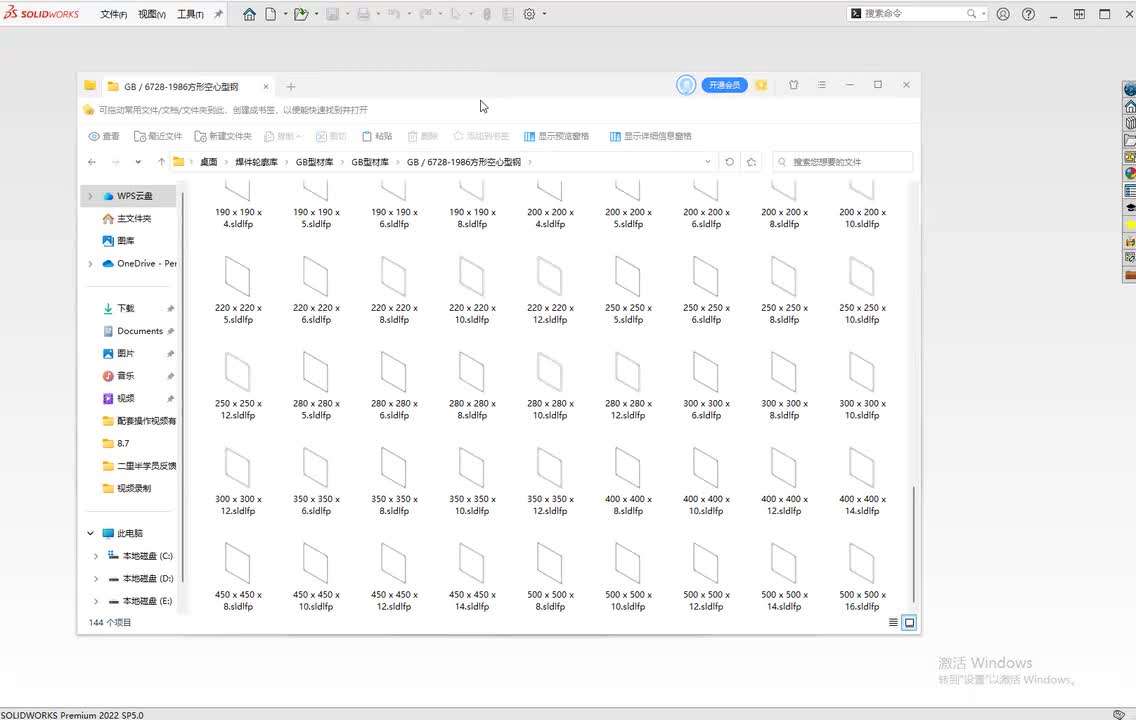This screenshot has height=720, width=1136.
Task: Expand the Options gear dropdown arrow
Action: pyautogui.click(x=544, y=14)
